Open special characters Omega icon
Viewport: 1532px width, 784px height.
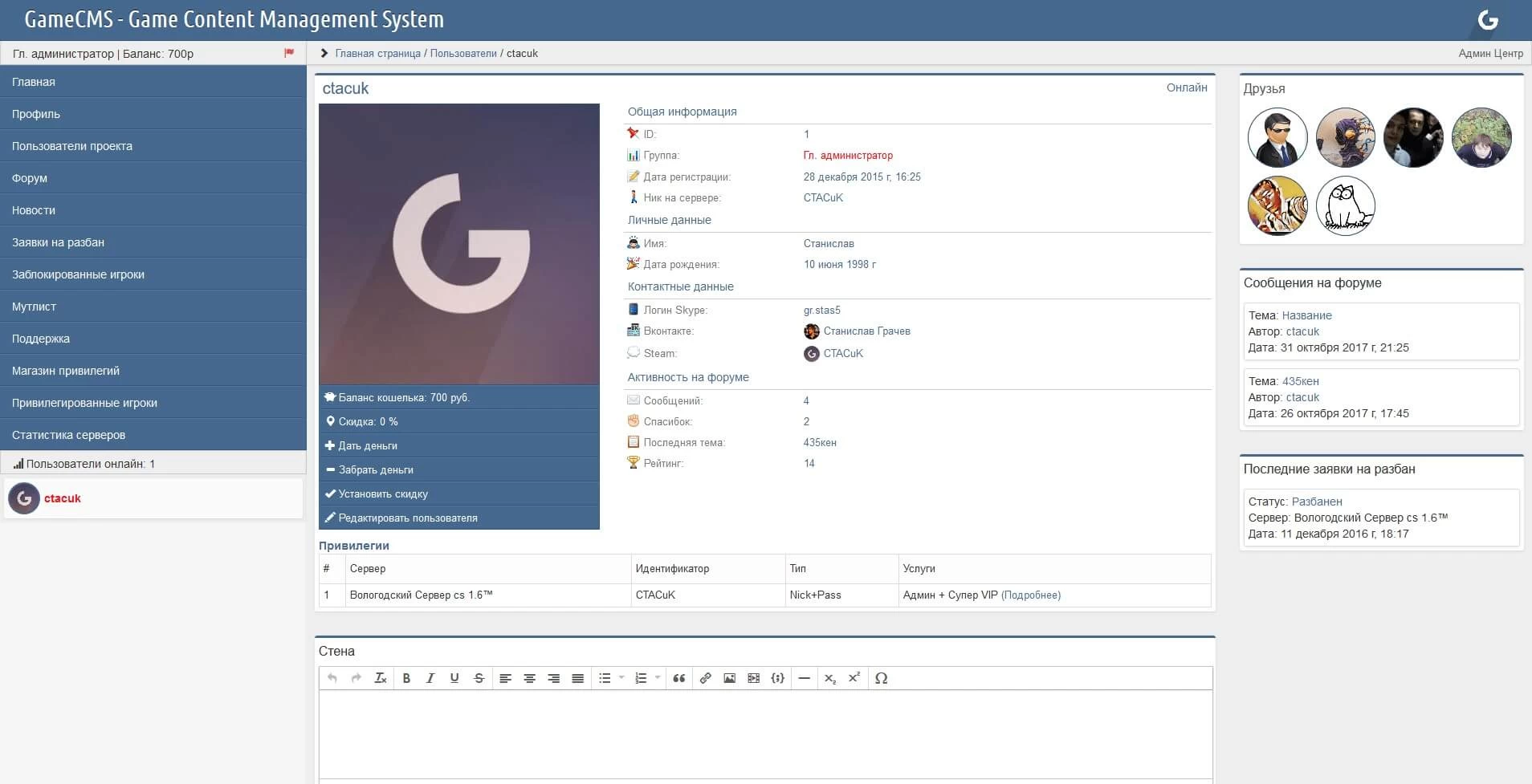tap(881, 678)
